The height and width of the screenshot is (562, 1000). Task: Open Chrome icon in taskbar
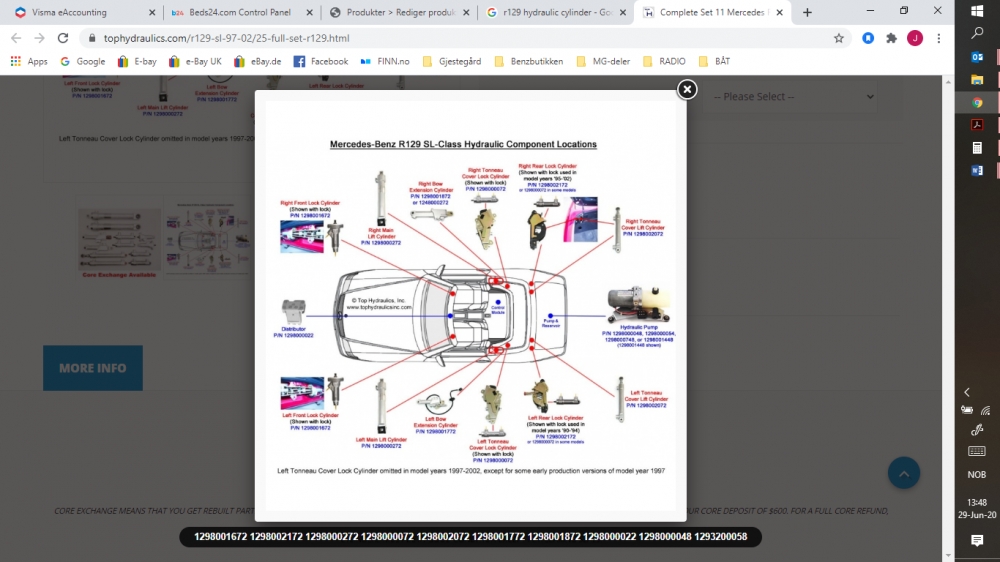coord(977,103)
